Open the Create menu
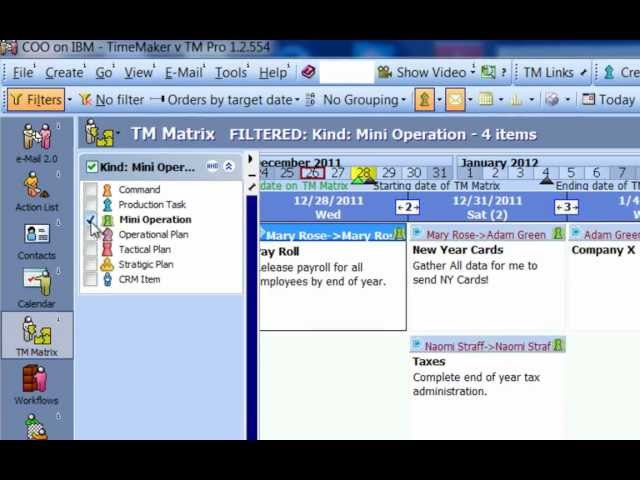Image resolution: width=640 pixels, height=480 pixels. (64, 73)
